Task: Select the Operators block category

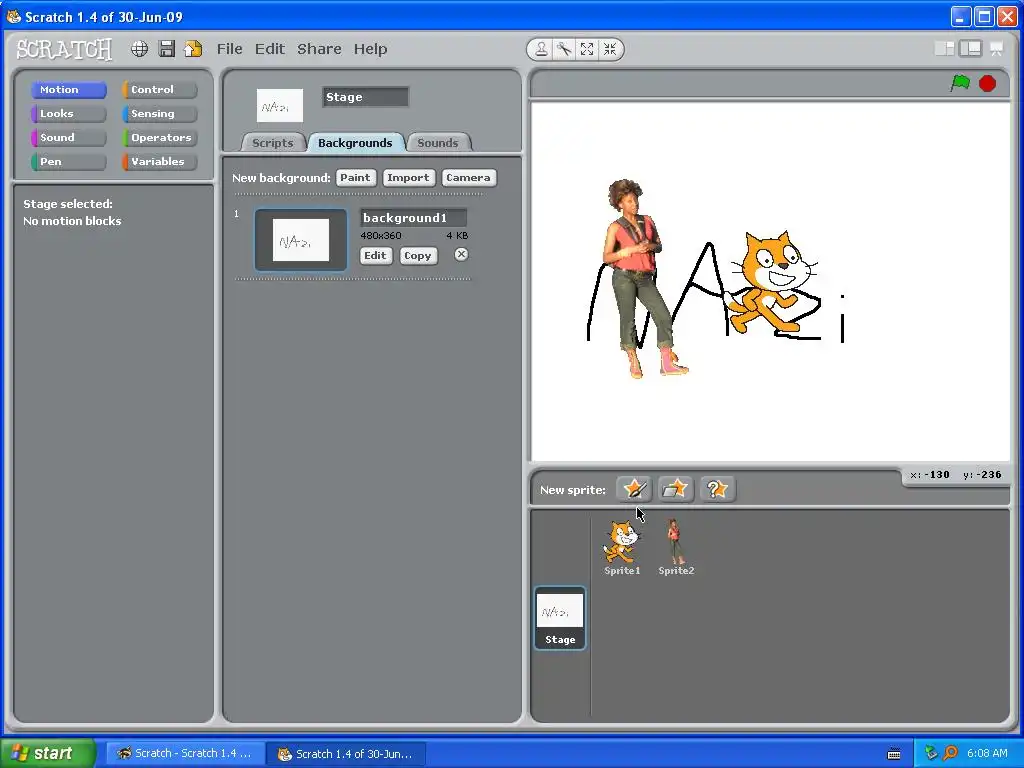Action: (159, 138)
